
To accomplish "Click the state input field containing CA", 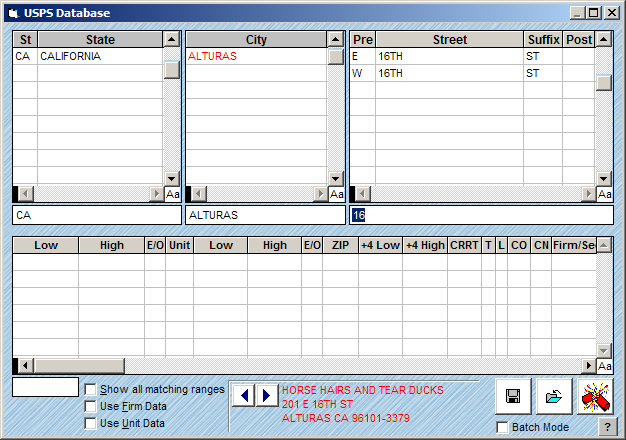I will (97, 215).
